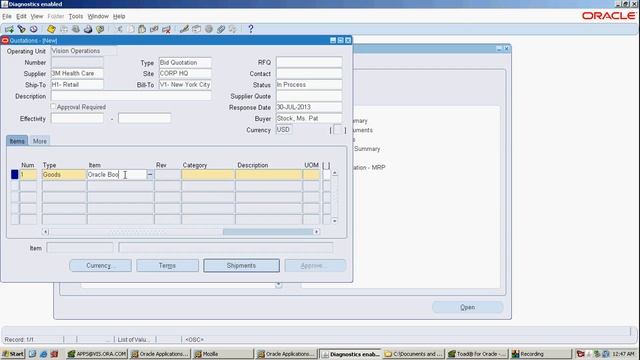
Task: Open the Help menu
Action: click(119, 16)
